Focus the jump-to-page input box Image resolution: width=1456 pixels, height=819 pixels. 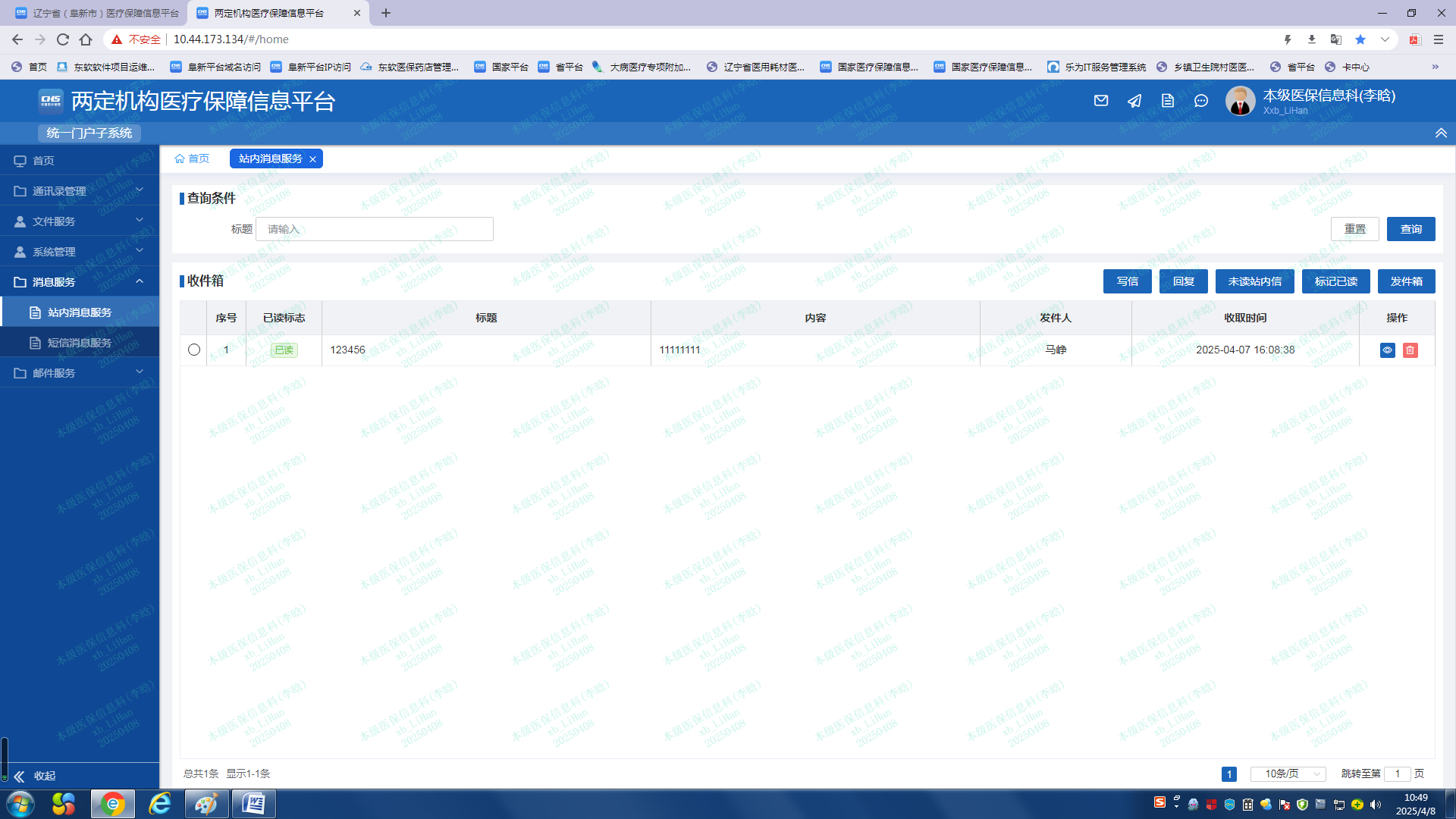coord(1398,773)
